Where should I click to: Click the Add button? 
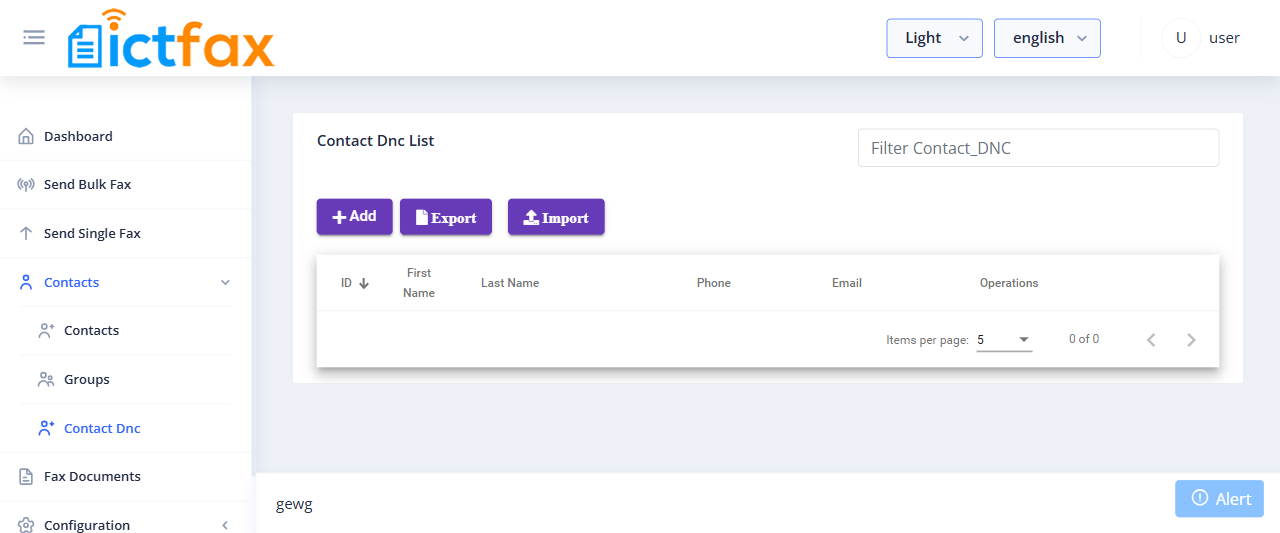point(355,217)
